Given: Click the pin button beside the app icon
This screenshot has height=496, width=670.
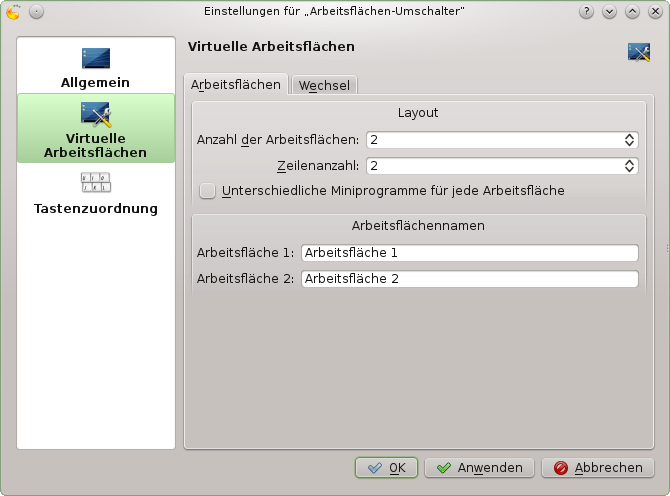Looking at the screenshot, I should pyautogui.click(x=36, y=12).
